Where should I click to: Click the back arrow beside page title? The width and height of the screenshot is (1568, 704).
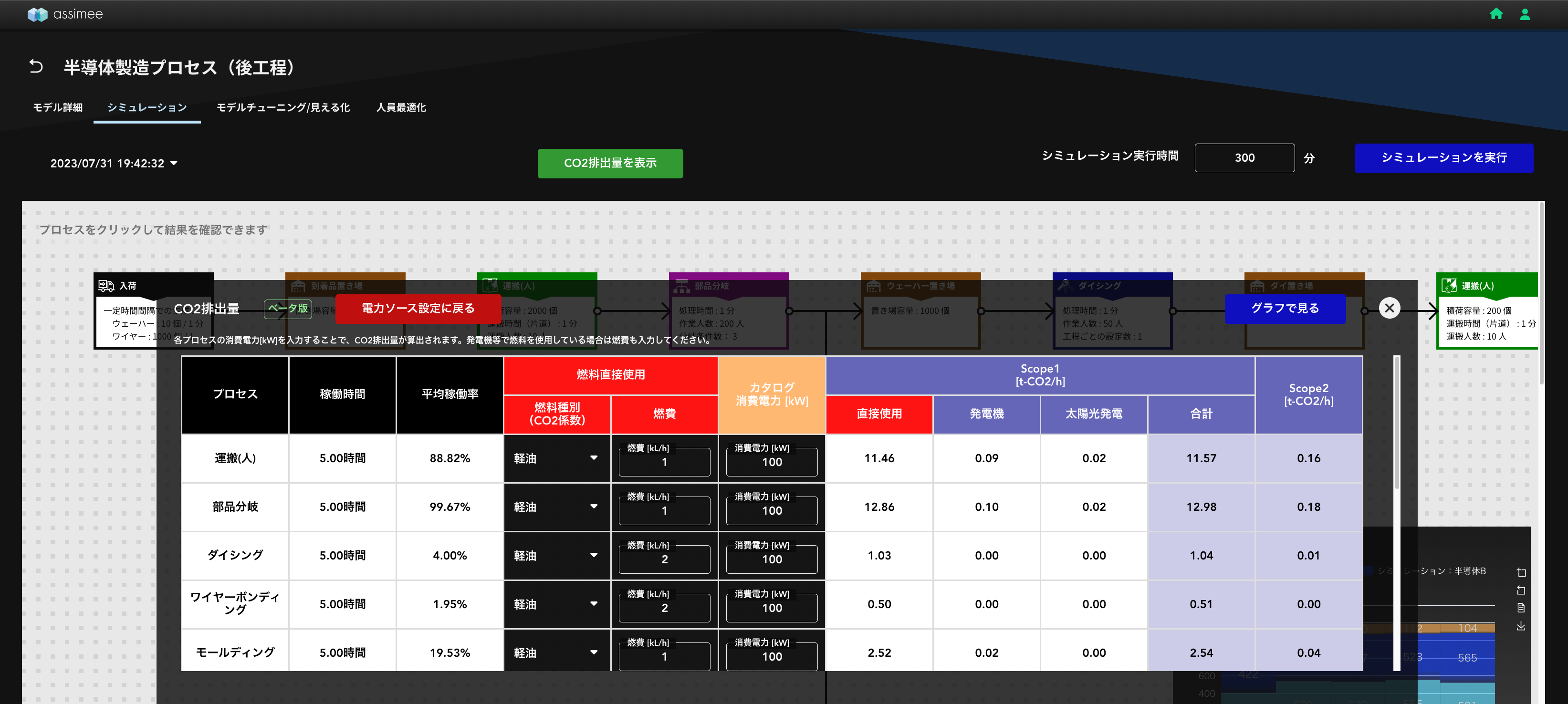click(x=36, y=66)
